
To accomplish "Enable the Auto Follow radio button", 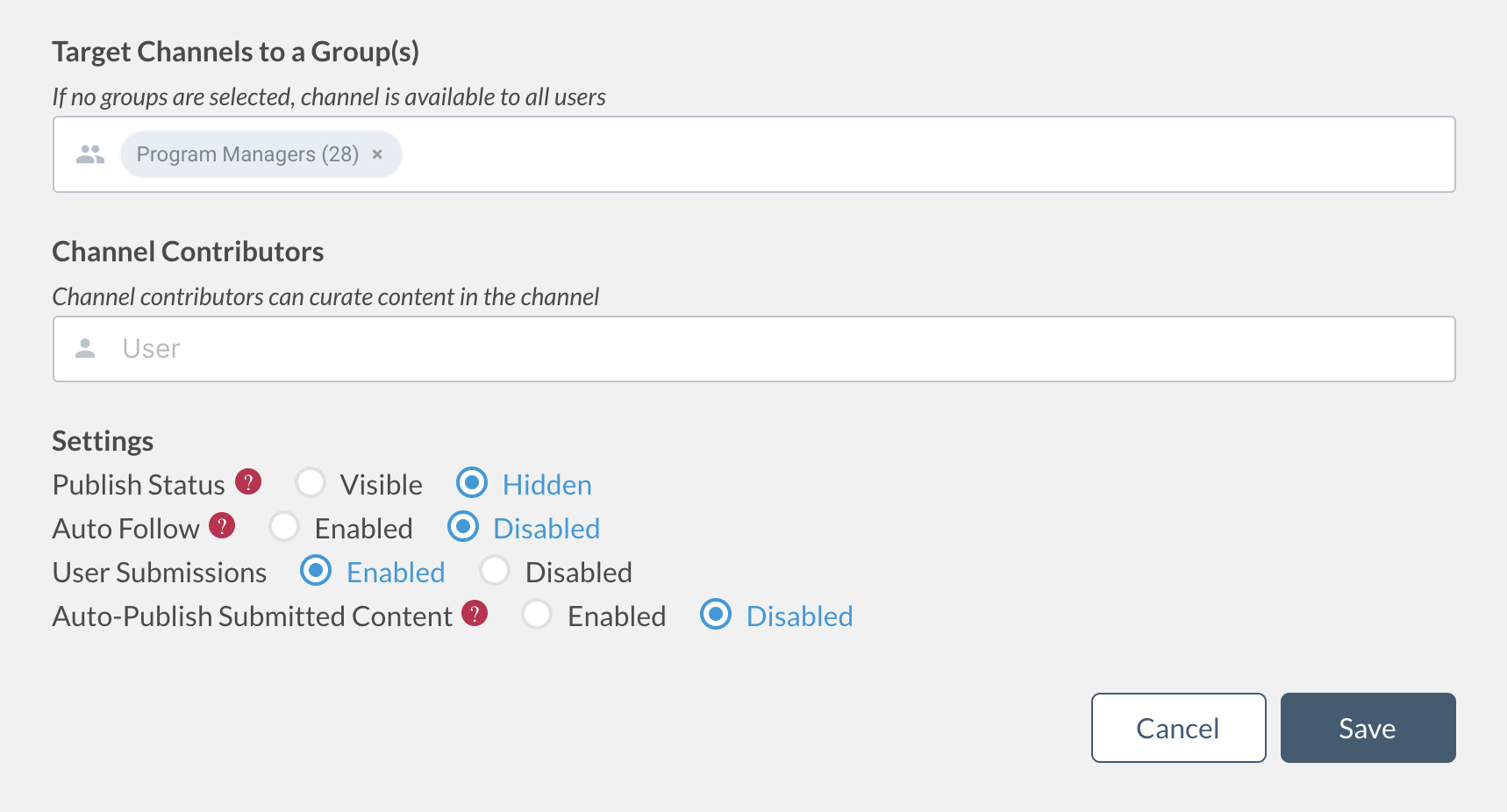I will pos(284,526).
